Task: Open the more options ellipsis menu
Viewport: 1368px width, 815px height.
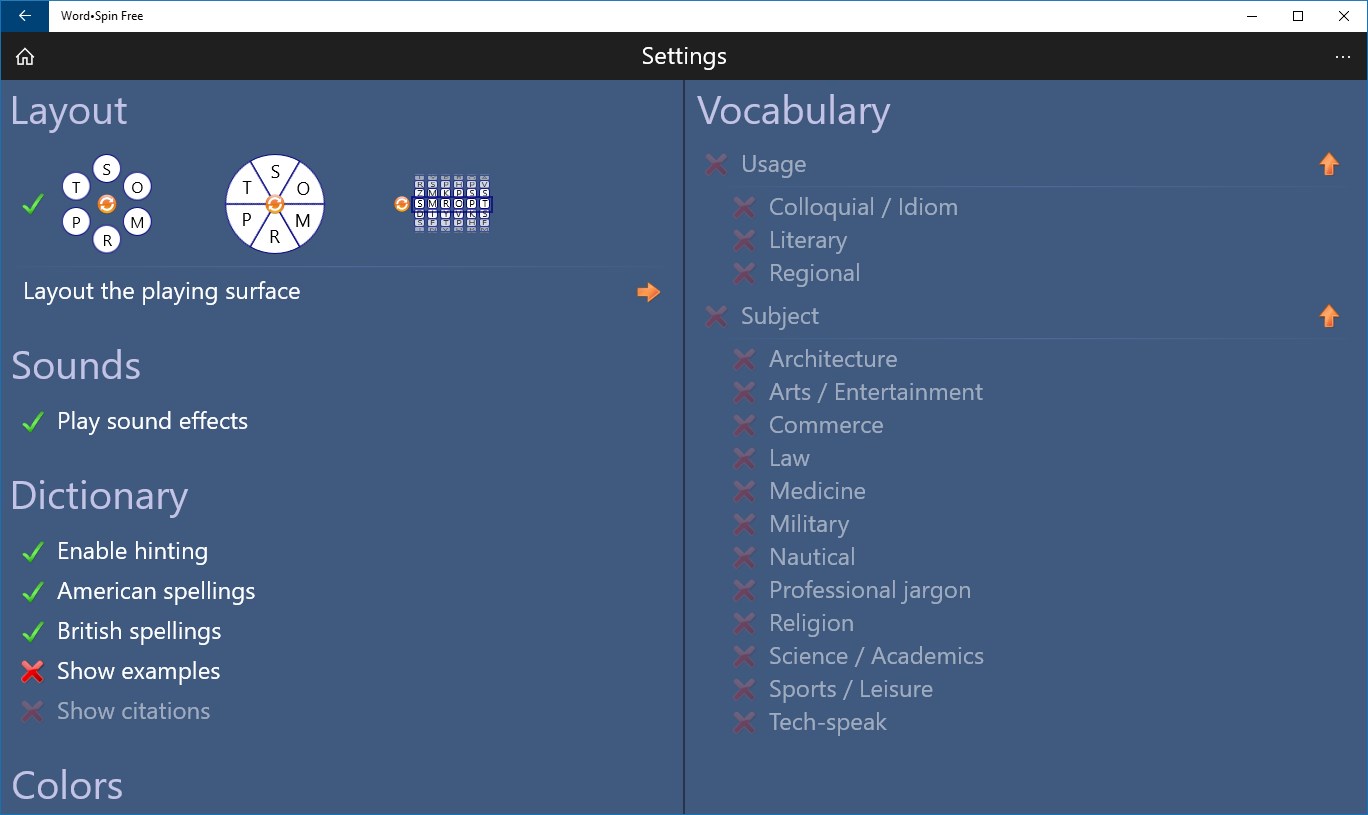Action: [x=1343, y=57]
